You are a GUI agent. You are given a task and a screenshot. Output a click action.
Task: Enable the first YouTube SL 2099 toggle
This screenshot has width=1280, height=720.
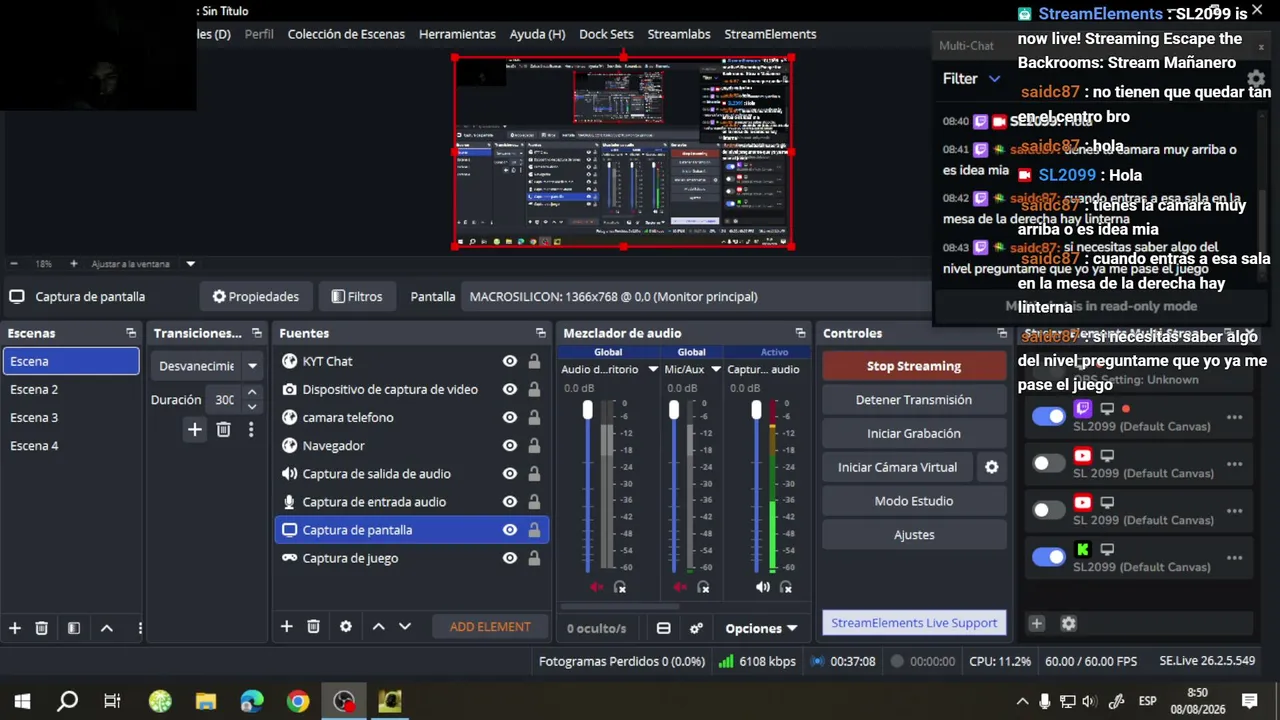tap(1049, 463)
